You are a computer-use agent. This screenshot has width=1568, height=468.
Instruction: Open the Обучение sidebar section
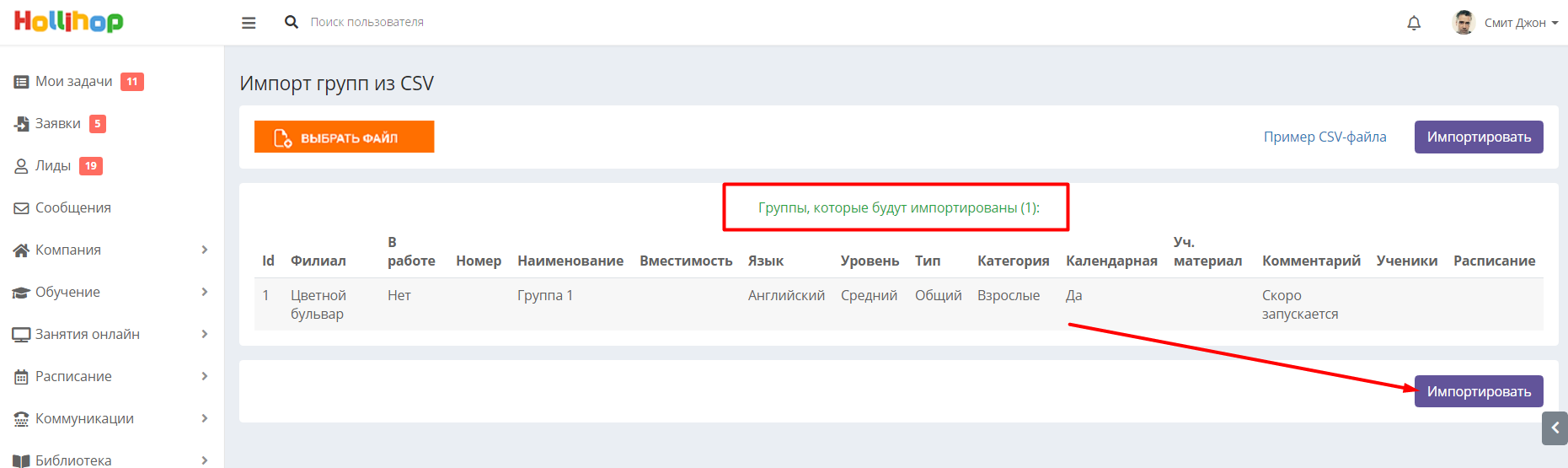[67, 292]
